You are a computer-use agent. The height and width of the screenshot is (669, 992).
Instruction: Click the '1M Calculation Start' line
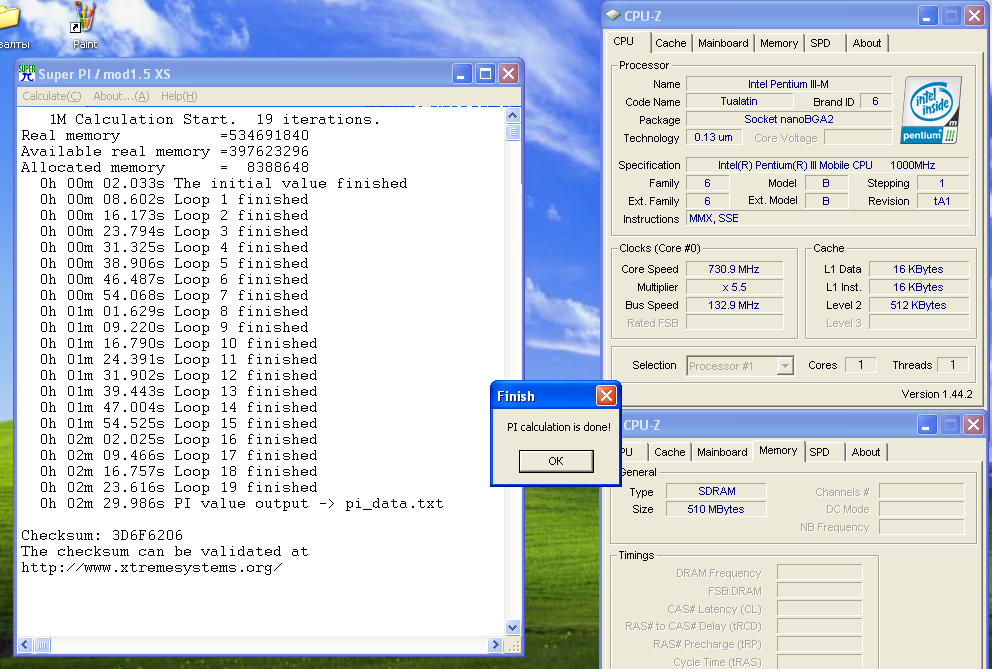(214, 119)
